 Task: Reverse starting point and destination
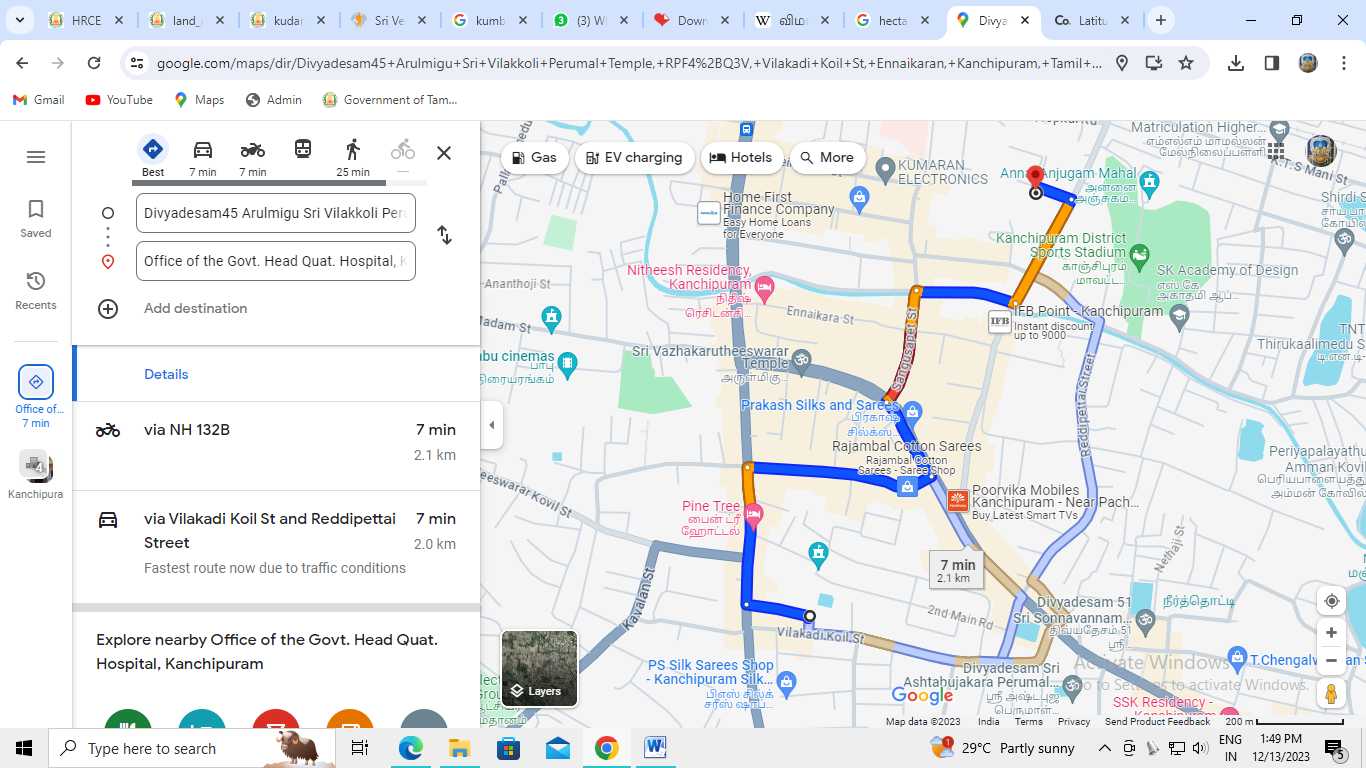[x=444, y=236]
